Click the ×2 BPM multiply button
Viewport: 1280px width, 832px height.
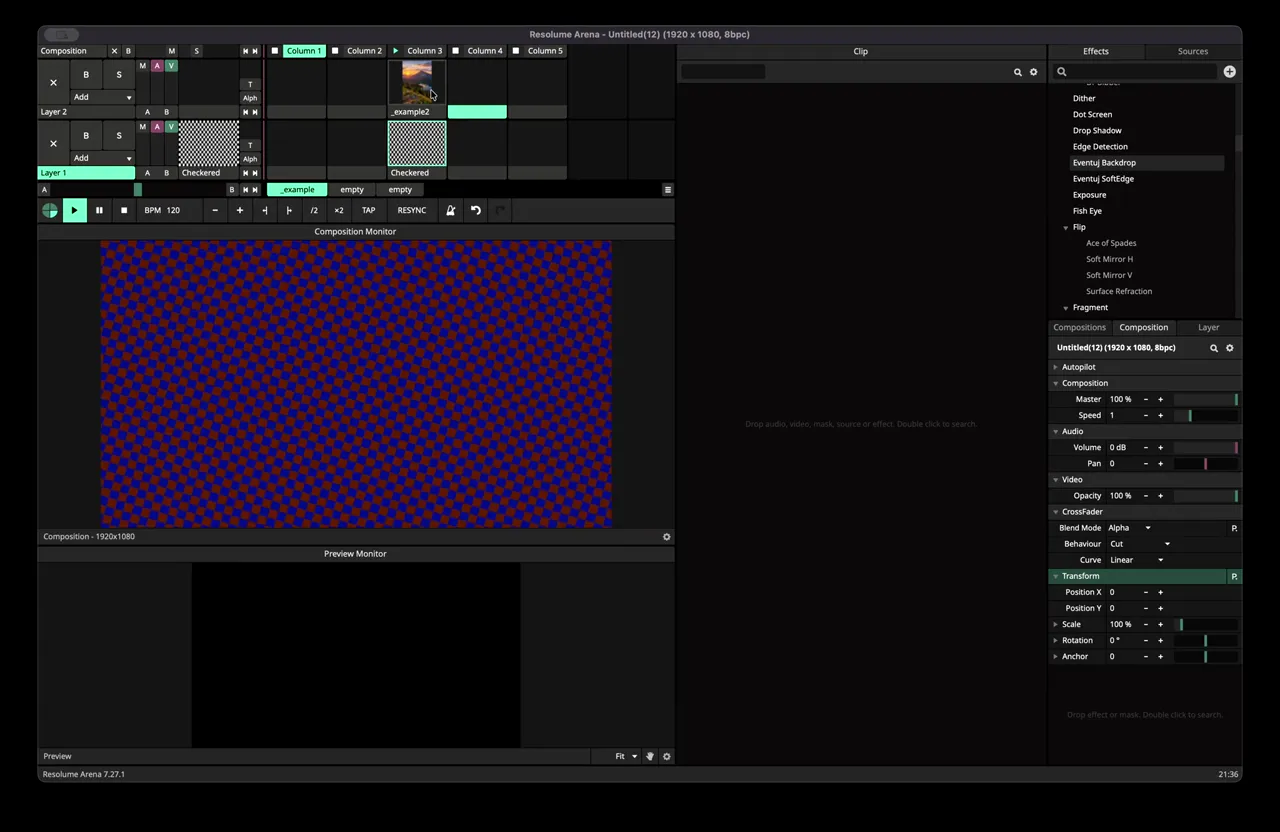pyautogui.click(x=339, y=210)
